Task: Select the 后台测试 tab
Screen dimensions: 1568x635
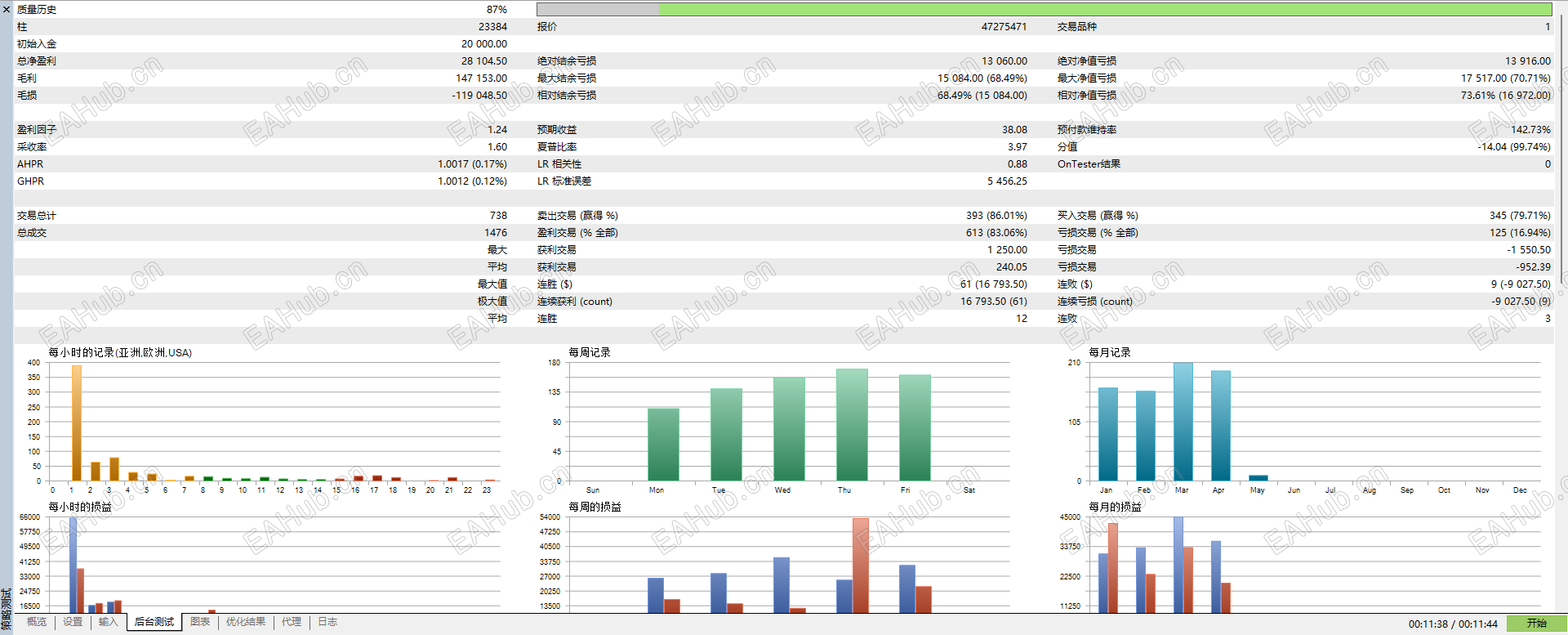Action: pyautogui.click(x=154, y=622)
